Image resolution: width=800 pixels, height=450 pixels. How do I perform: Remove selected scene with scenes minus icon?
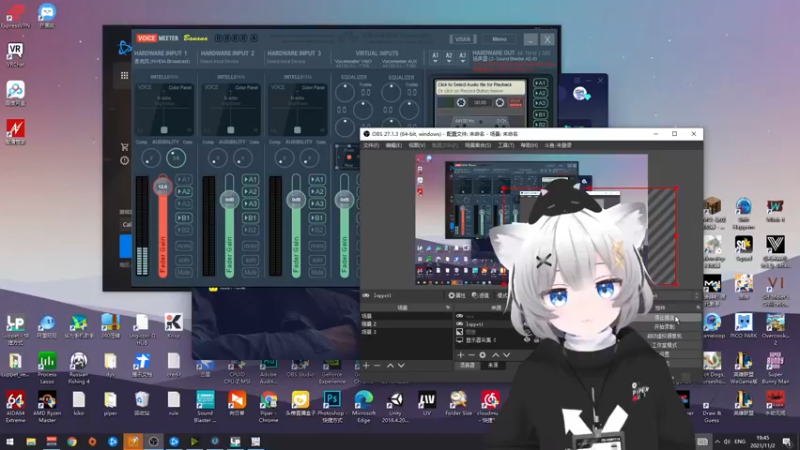377,365
